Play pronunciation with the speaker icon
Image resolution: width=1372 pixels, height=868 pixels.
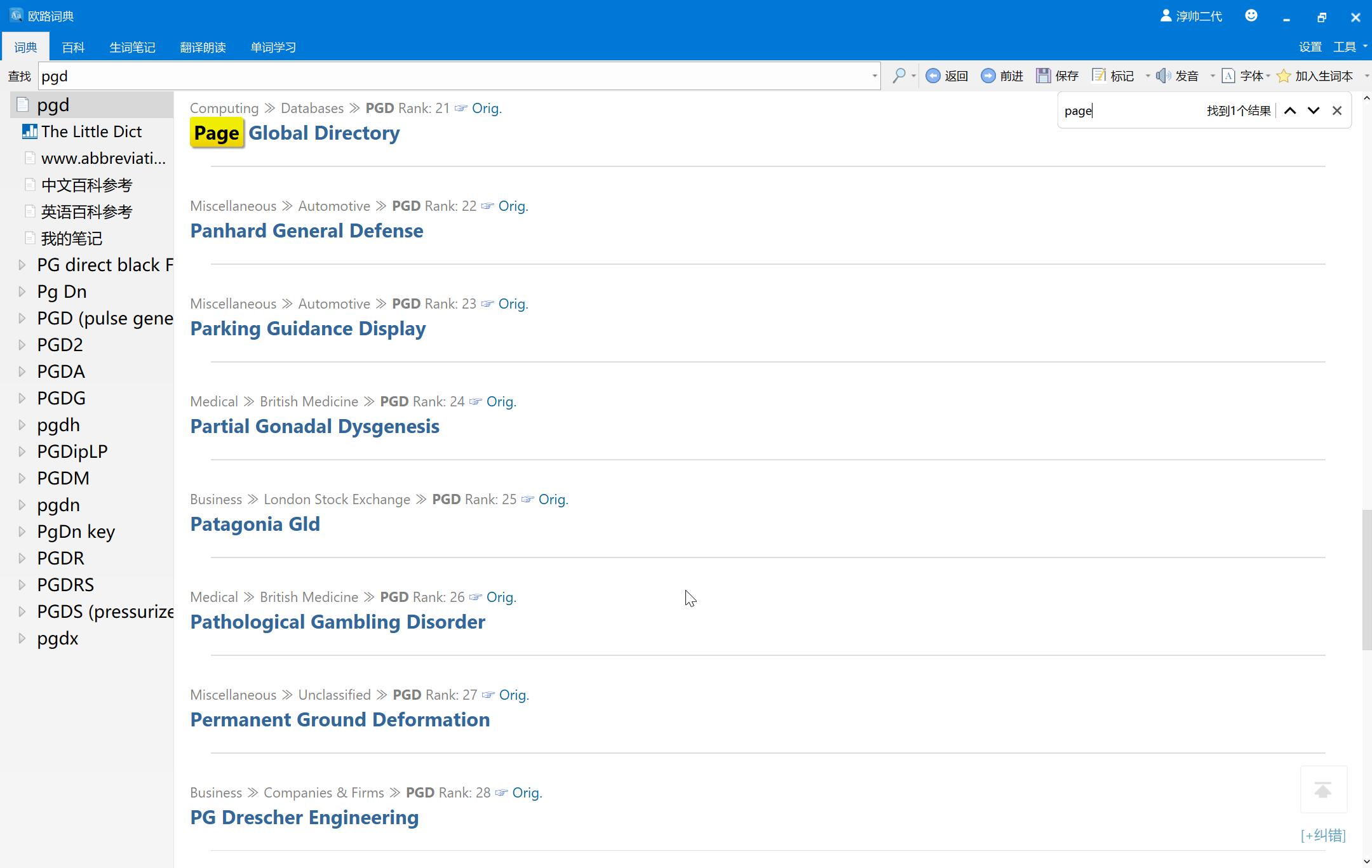(x=1163, y=76)
